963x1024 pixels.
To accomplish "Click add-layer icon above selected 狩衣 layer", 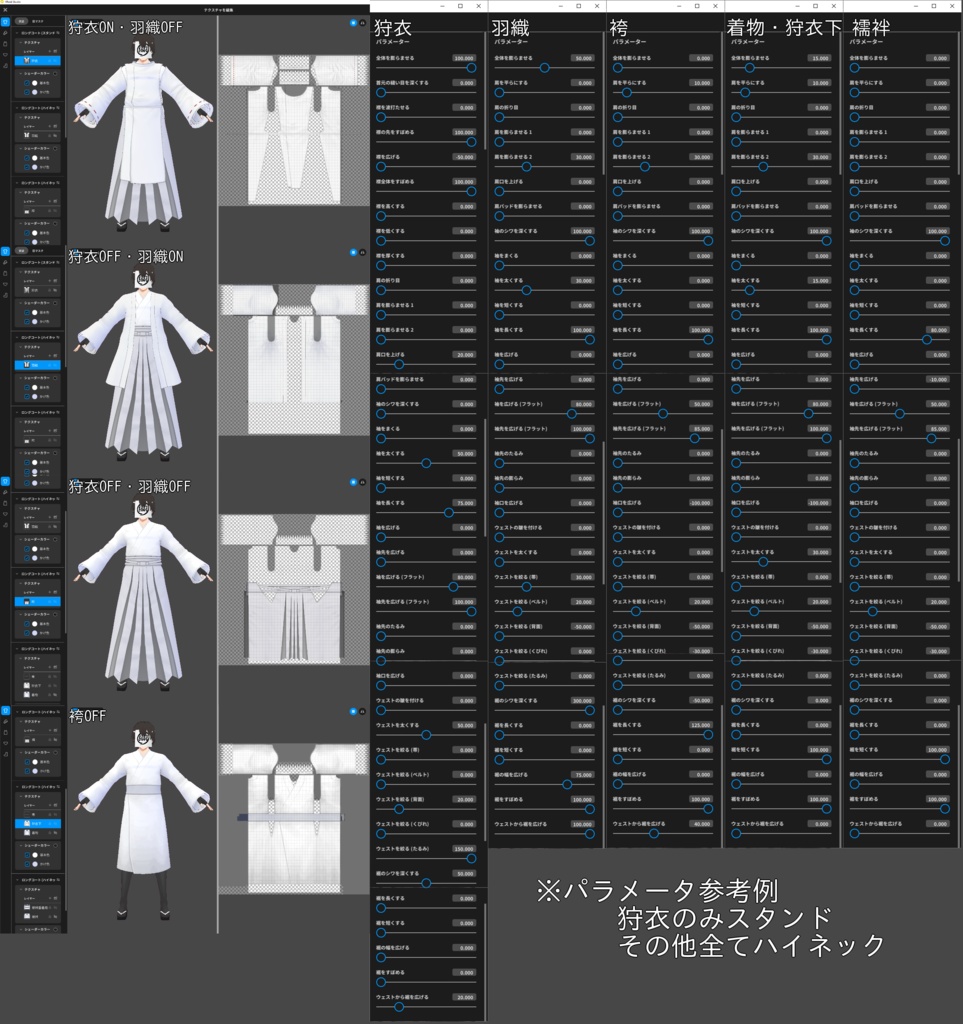I will coord(50,51).
